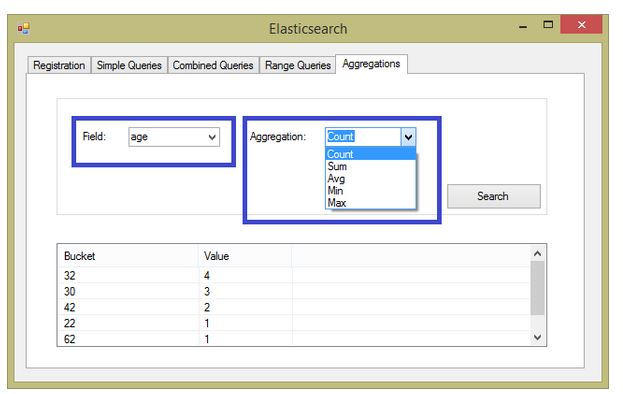
Task: Click the results scrollbar down arrow
Action: pyautogui.click(x=538, y=337)
